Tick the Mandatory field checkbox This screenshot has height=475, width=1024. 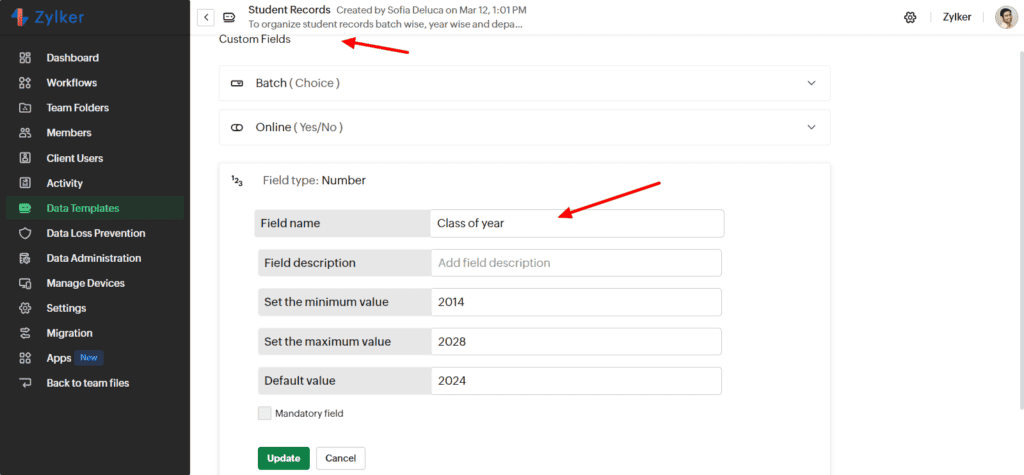[x=264, y=413]
